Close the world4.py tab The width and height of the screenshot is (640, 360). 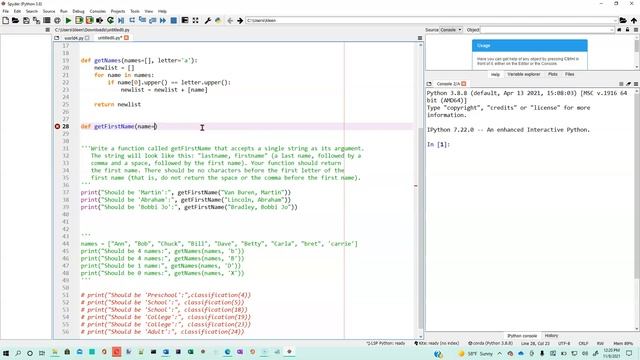(87, 38)
